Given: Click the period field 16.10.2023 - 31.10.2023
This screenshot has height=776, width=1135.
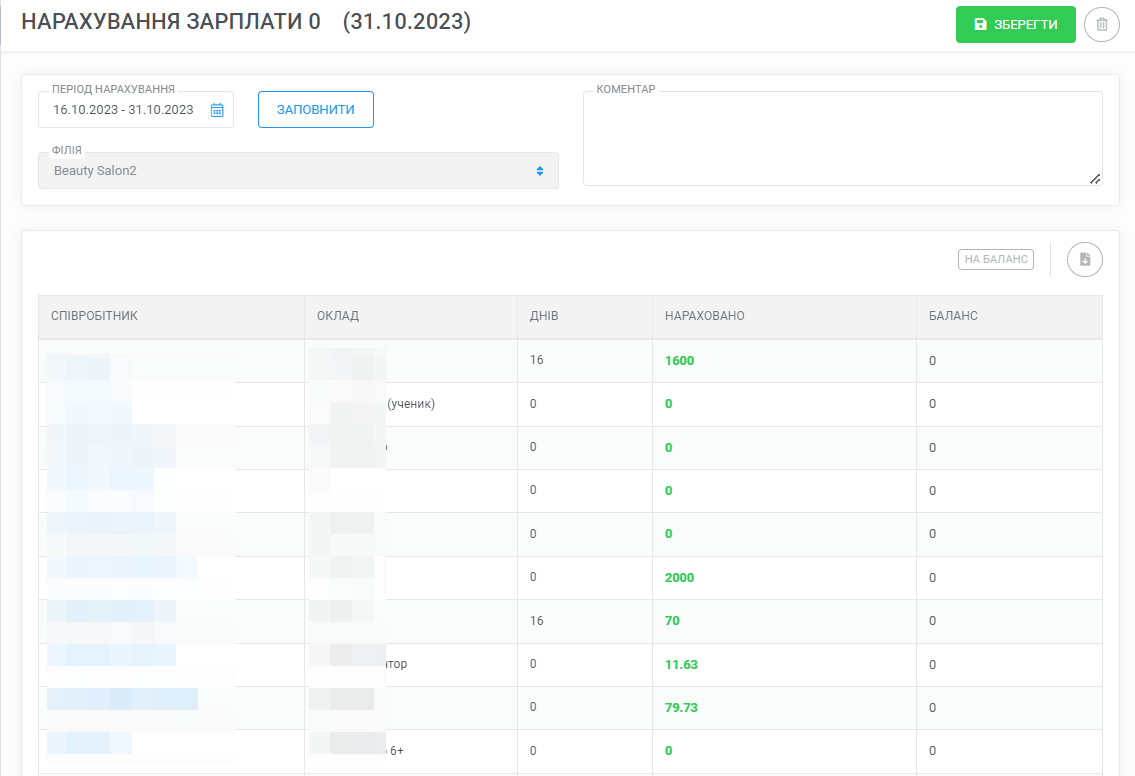Looking at the screenshot, I should pyautogui.click(x=135, y=110).
